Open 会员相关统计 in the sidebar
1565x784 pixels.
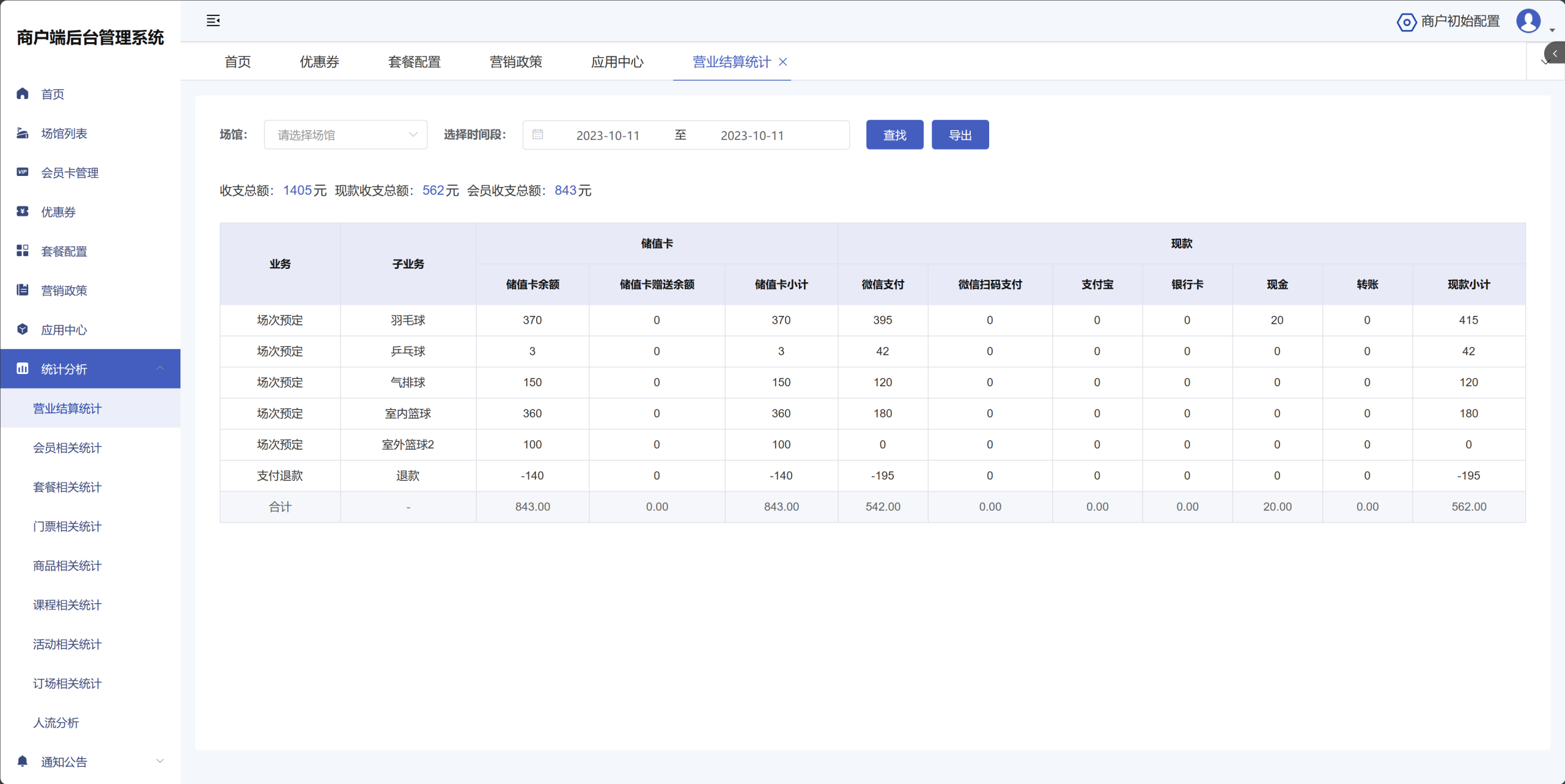click(67, 448)
